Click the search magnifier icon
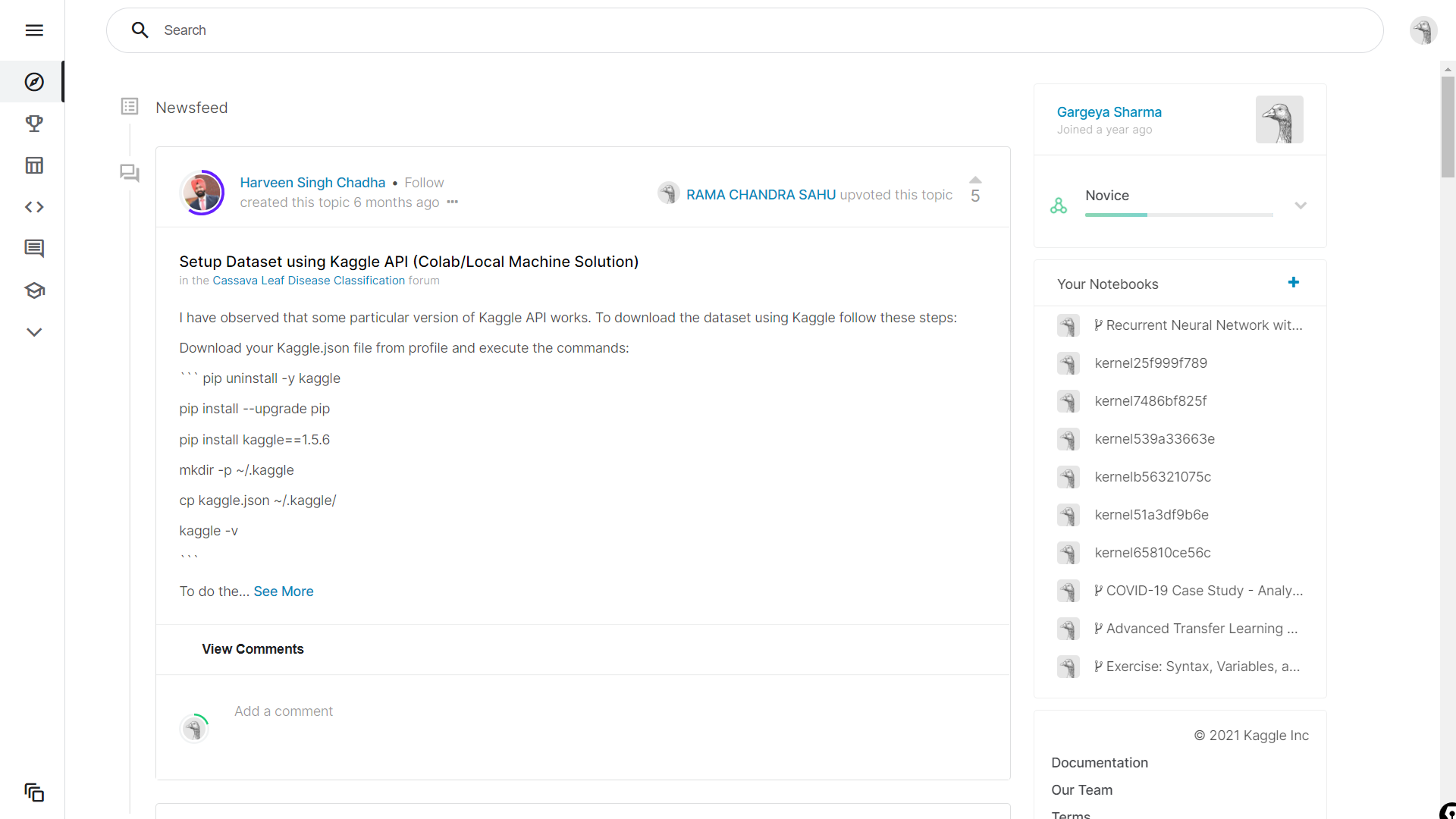 pos(140,30)
